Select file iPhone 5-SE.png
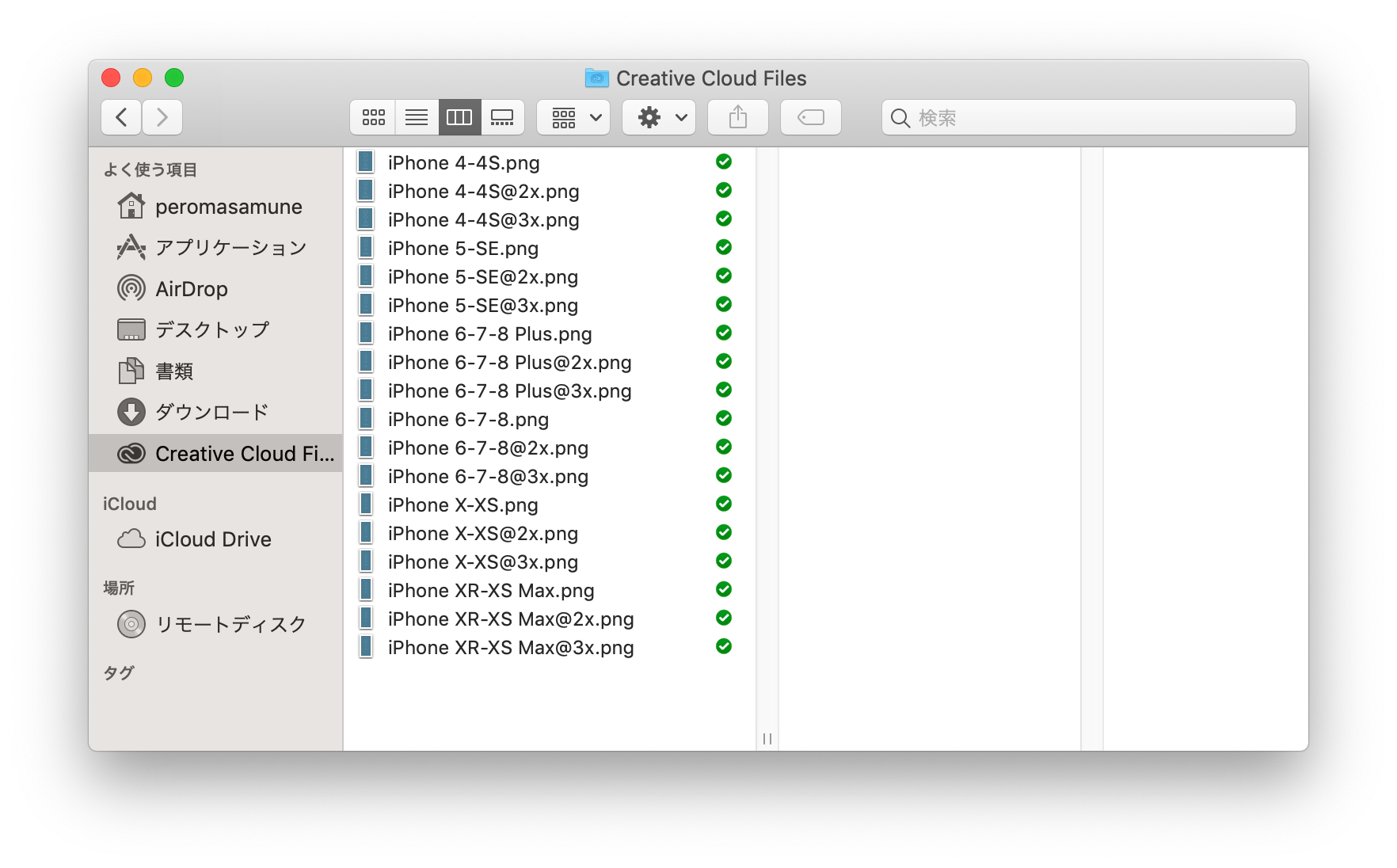The height and width of the screenshot is (868, 1397). point(550,248)
